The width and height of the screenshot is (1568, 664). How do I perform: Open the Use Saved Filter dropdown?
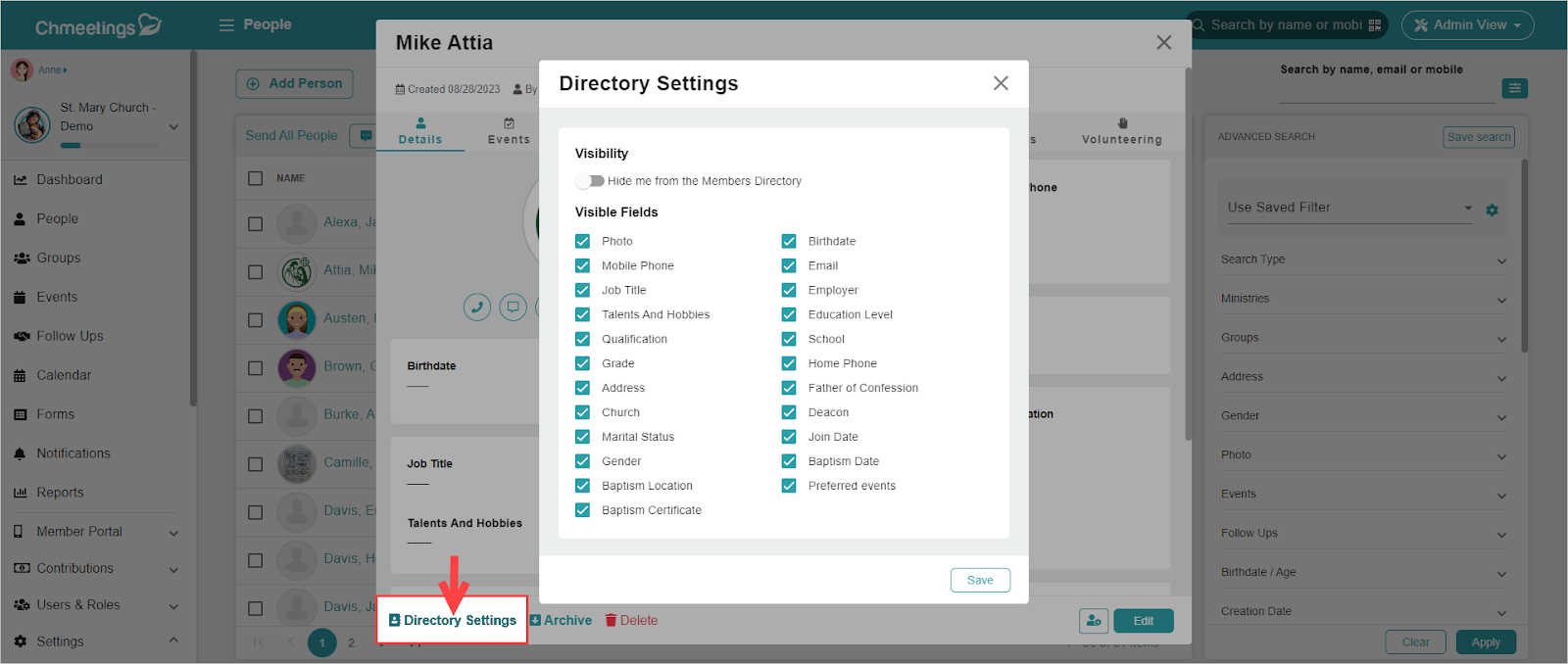tap(1349, 208)
